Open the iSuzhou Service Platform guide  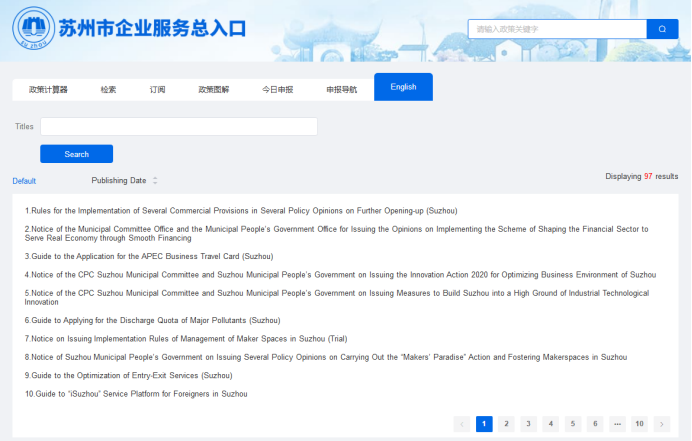[136, 394]
